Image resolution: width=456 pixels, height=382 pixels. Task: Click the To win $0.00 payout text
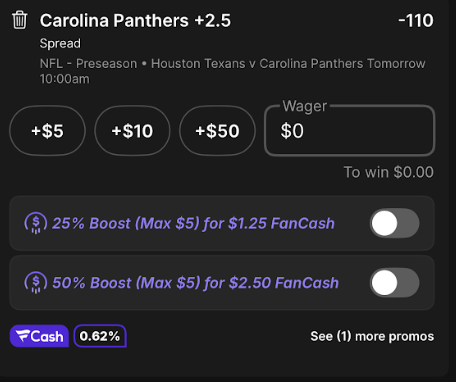coord(389,172)
